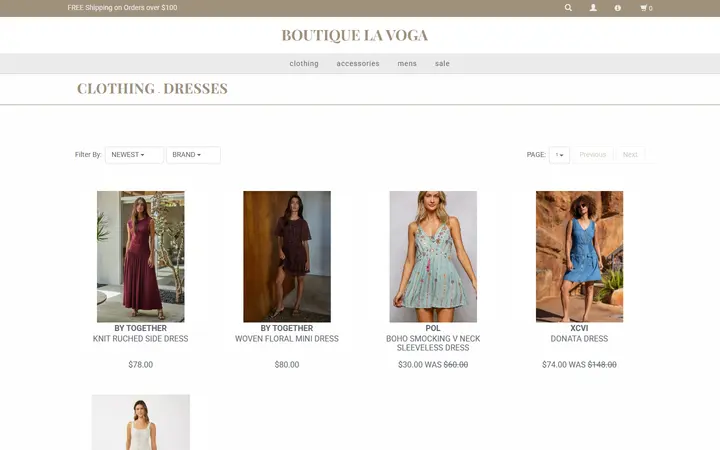Screen dimensions: 720x450
Task: Click the $78.00 price
Action: pyautogui.click(x=141, y=365)
